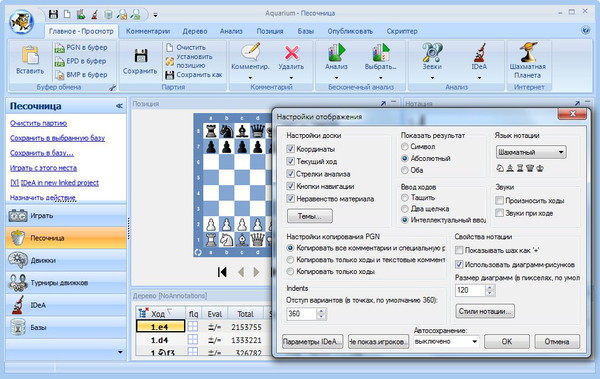Select the Символ radio button
The height and width of the screenshot is (379, 600).
(404, 147)
